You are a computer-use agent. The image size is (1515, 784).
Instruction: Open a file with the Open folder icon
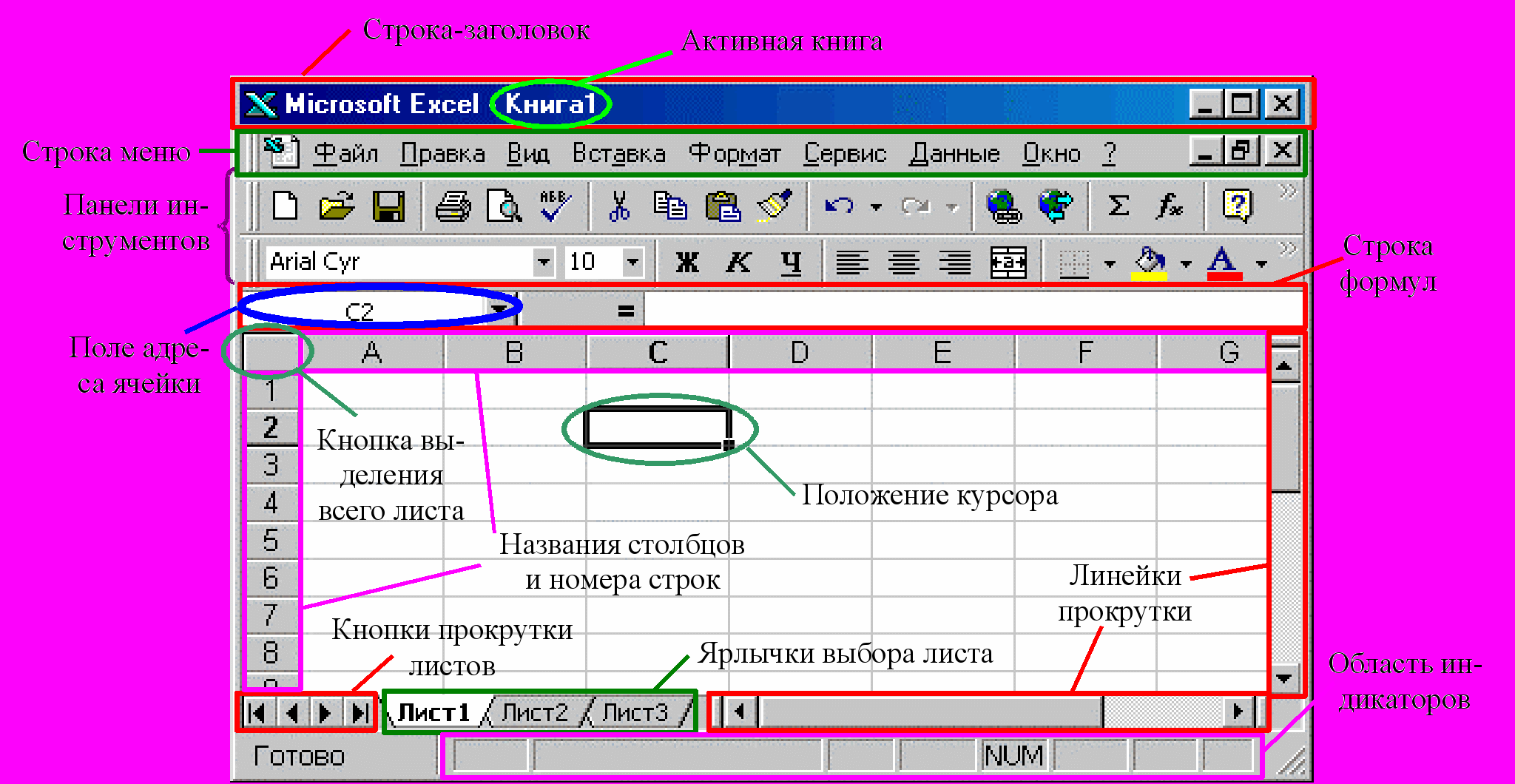point(337,206)
